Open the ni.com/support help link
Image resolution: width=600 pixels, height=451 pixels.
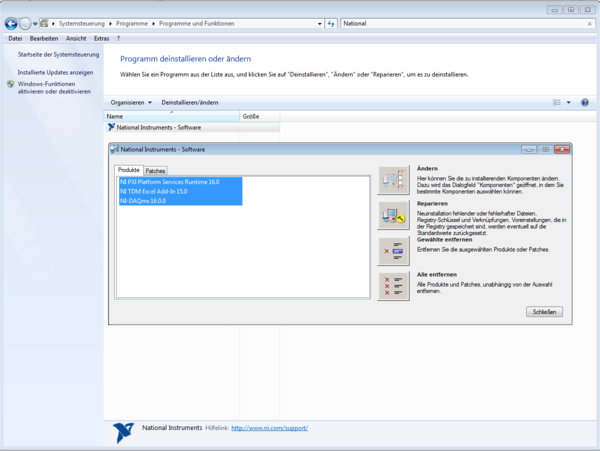pos(269,428)
